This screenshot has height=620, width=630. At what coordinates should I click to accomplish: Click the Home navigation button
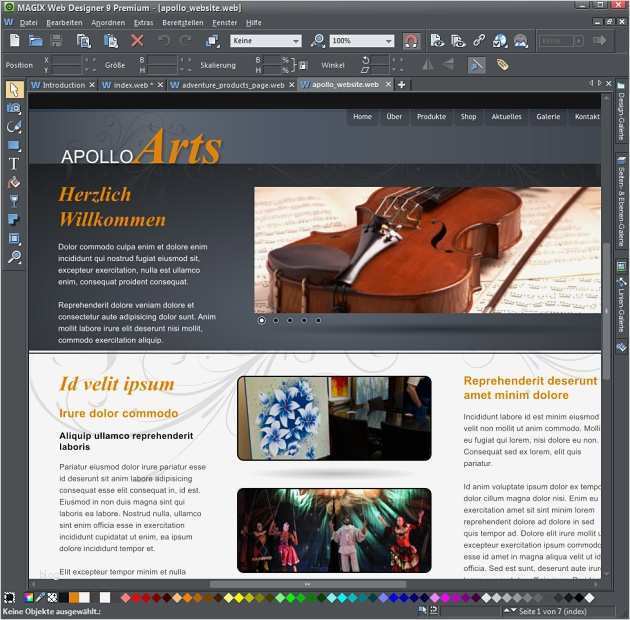(x=362, y=117)
